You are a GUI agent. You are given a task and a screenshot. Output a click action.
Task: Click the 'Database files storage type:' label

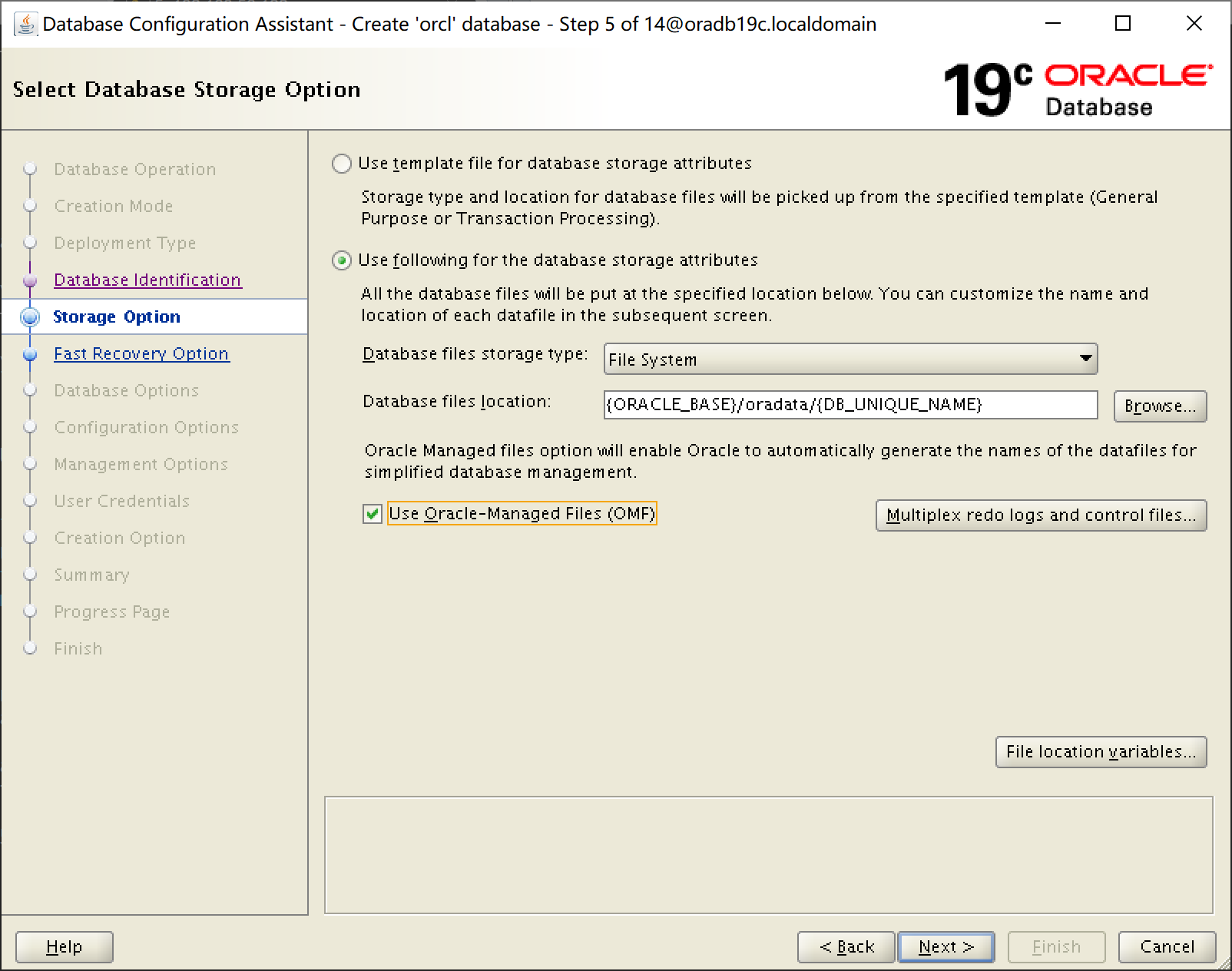pos(475,354)
